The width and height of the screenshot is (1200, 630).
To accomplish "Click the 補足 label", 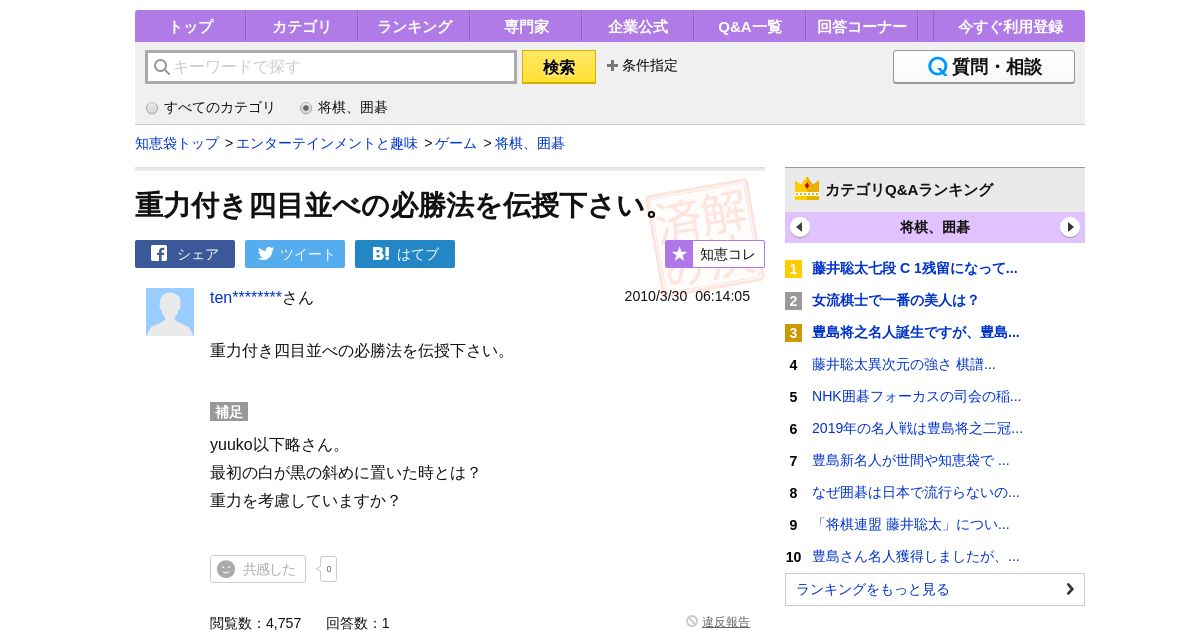I will pyautogui.click(x=229, y=412).
